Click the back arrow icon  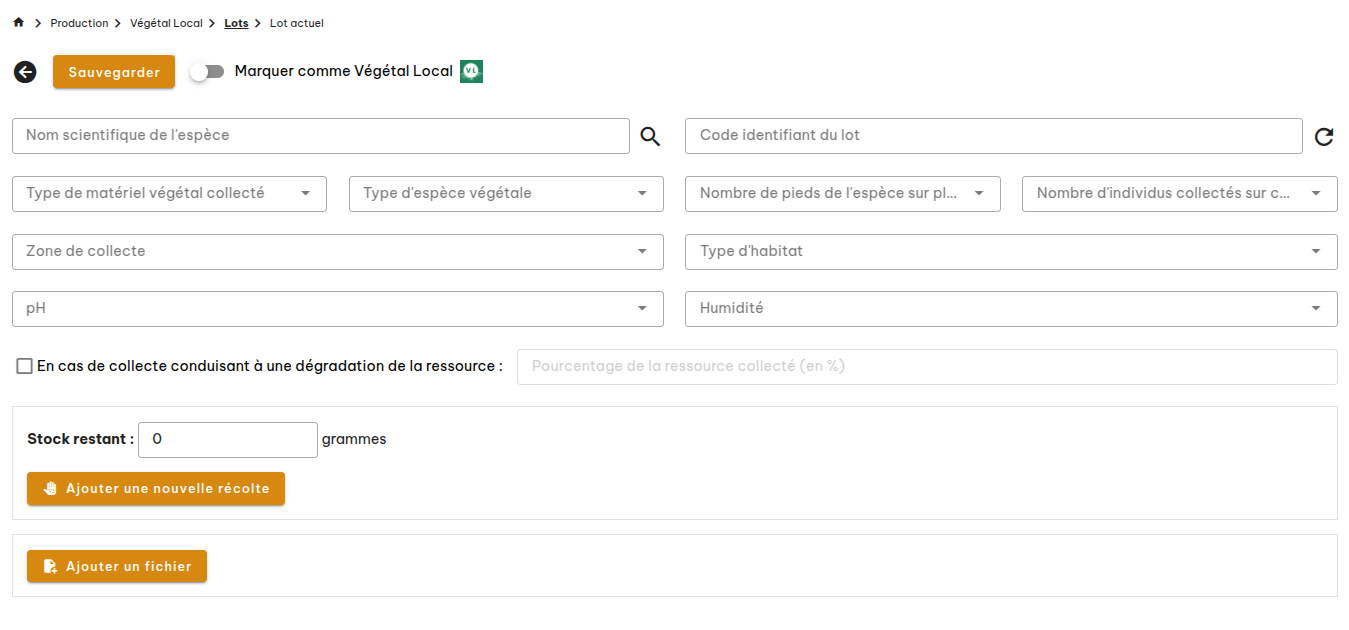coord(25,72)
